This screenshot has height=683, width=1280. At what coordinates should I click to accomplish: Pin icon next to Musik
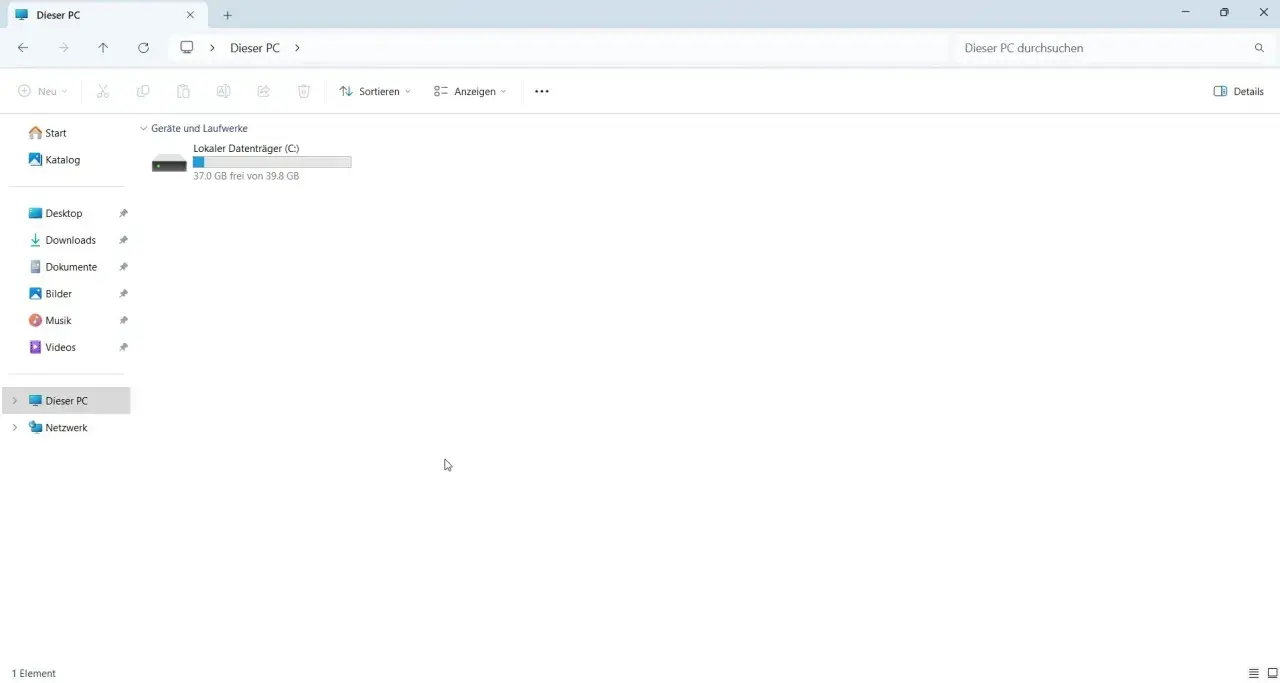pyautogui.click(x=123, y=320)
